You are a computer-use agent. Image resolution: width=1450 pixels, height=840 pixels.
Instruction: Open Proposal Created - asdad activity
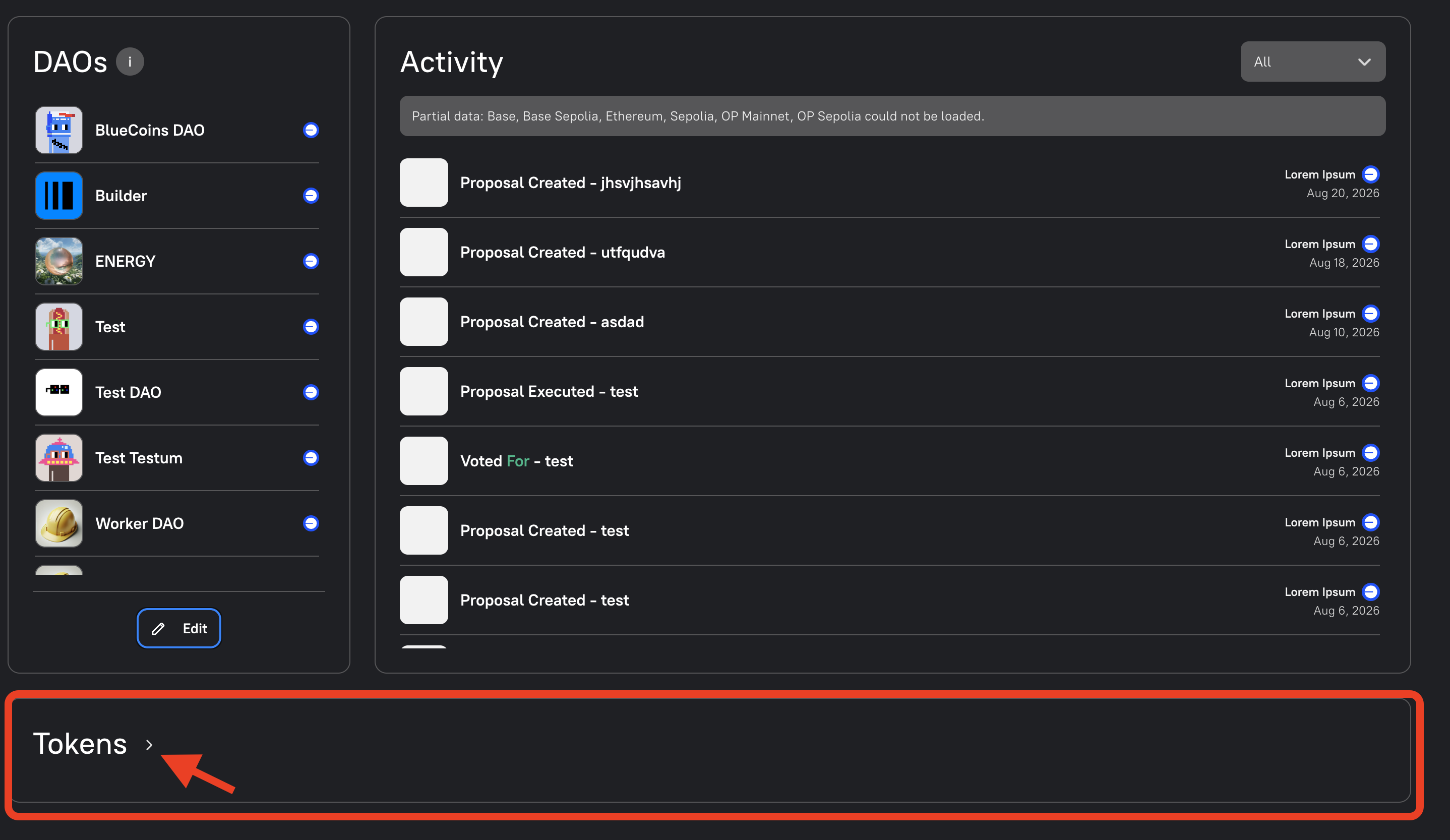point(889,322)
